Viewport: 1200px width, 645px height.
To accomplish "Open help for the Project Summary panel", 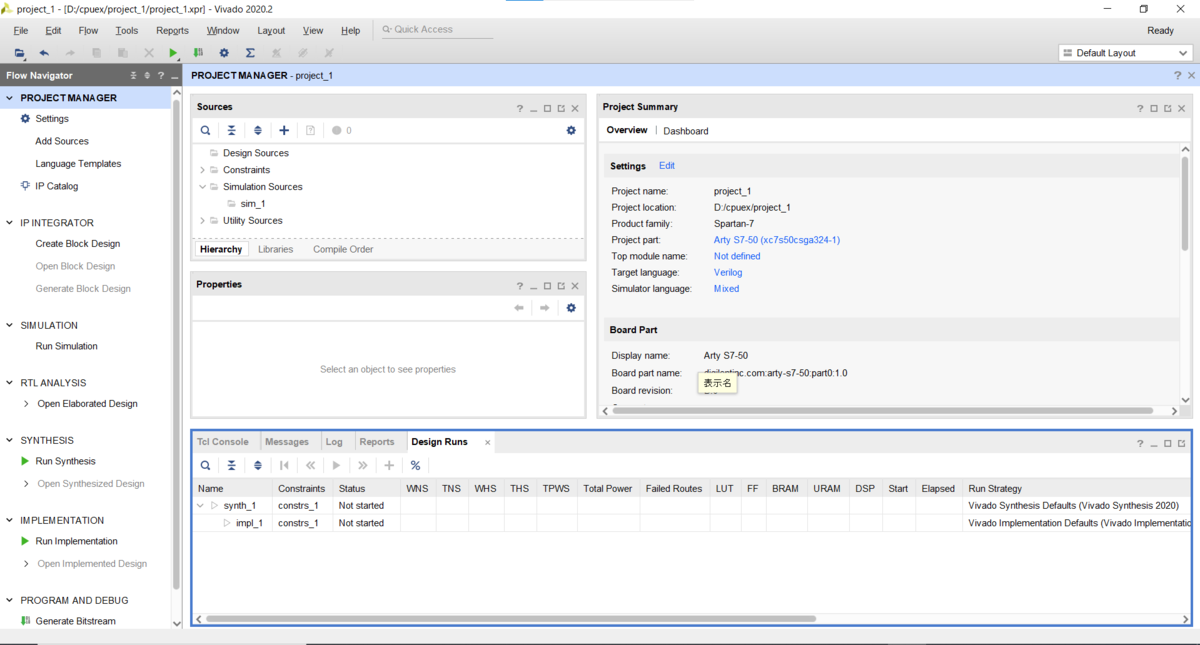I will 1140,108.
